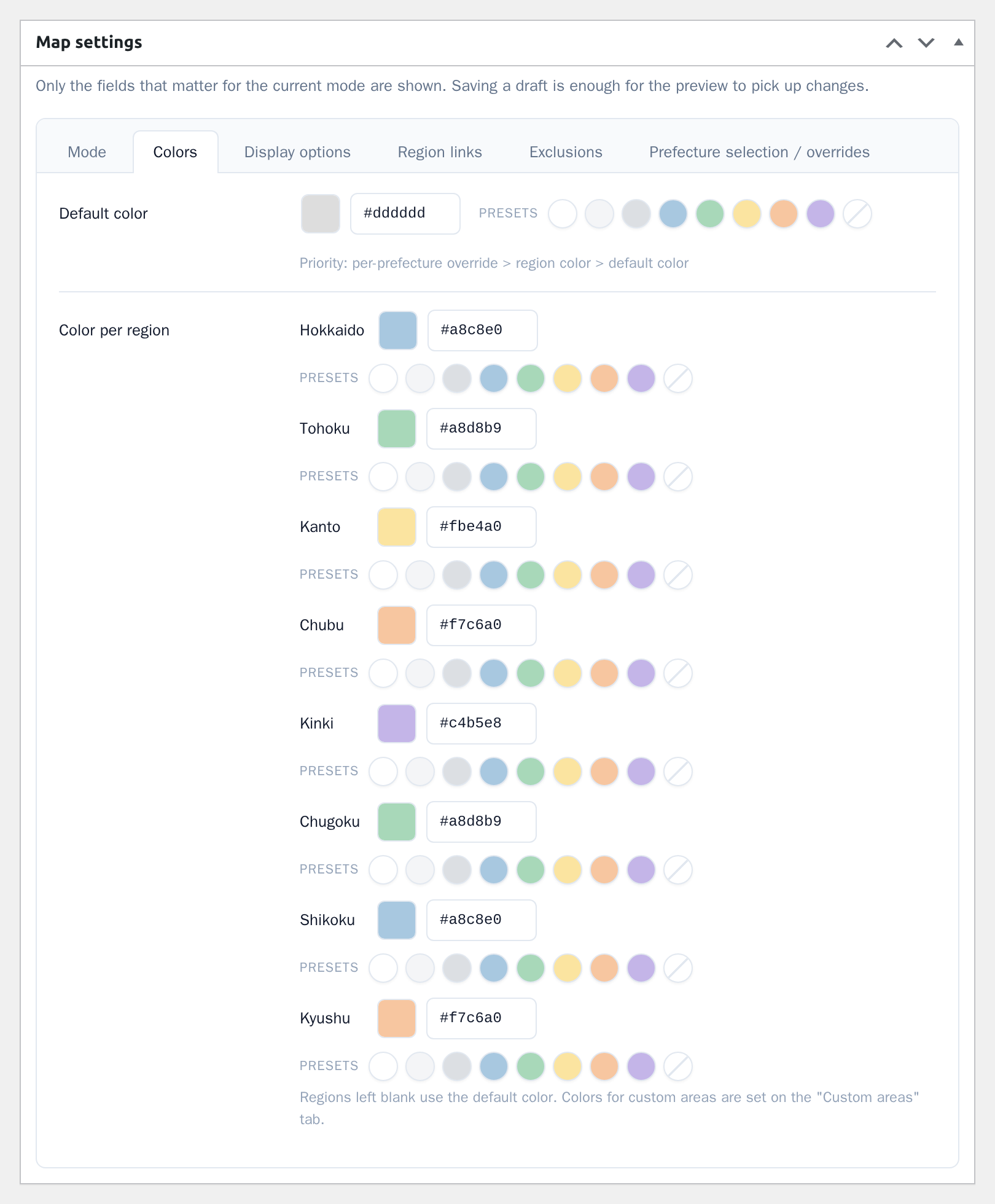Viewport: 995px width, 1204px height.
Task: Open the Kyushu color swatch
Action: pyautogui.click(x=397, y=1018)
